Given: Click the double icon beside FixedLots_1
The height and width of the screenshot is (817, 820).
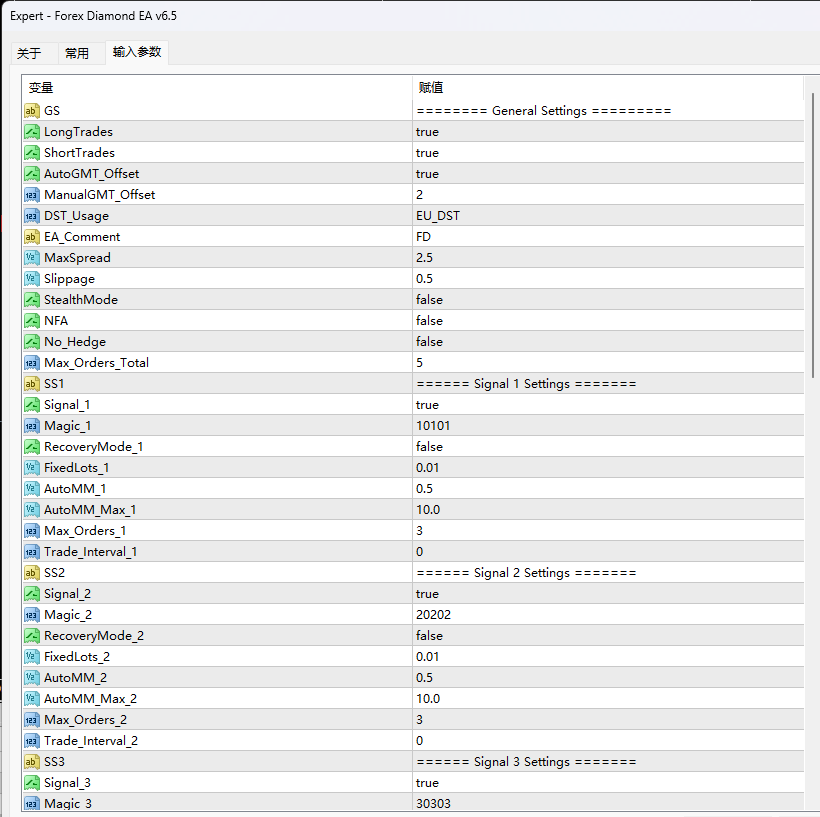Looking at the screenshot, I should [31, 468].
